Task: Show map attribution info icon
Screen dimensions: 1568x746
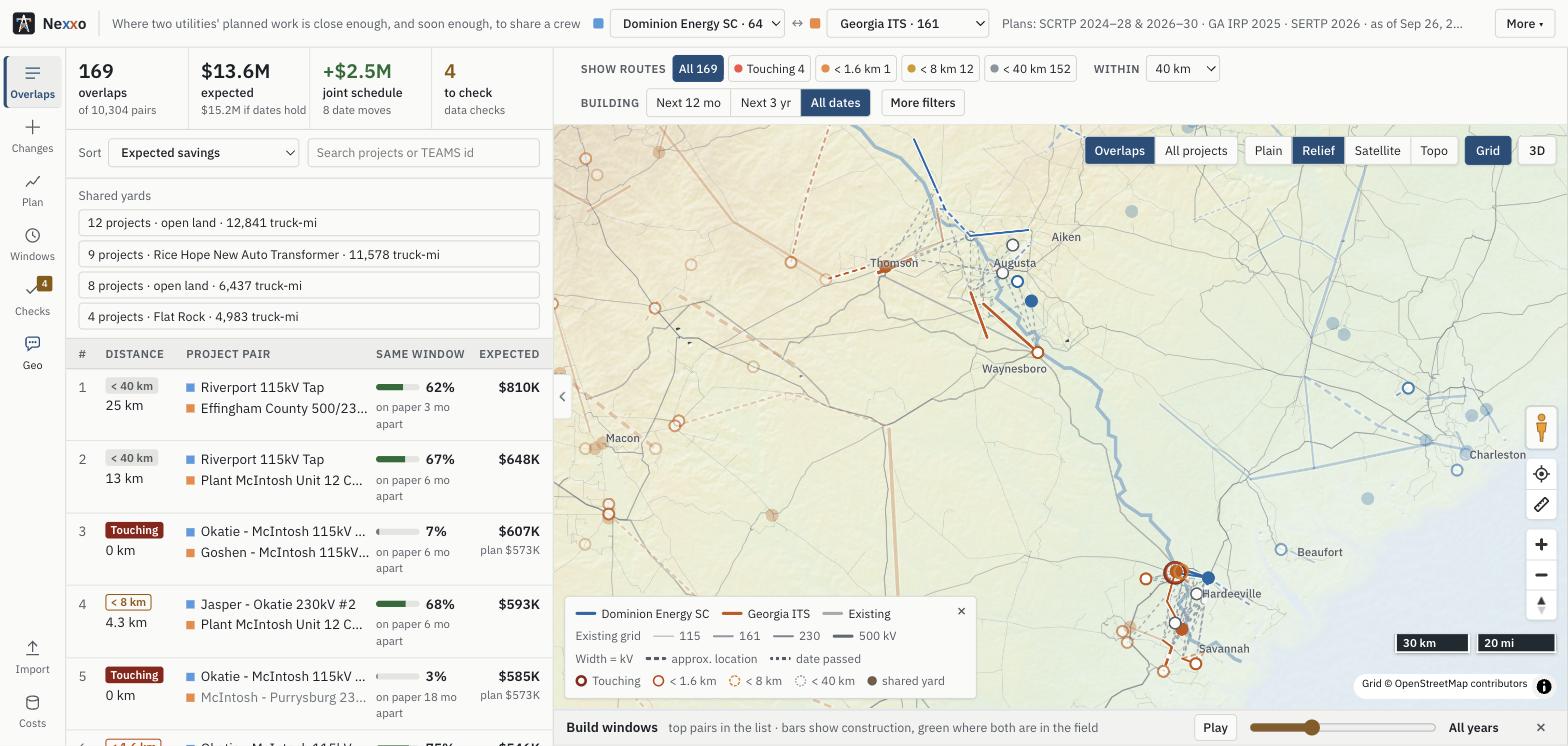Action: click(x=1544, y=686)
